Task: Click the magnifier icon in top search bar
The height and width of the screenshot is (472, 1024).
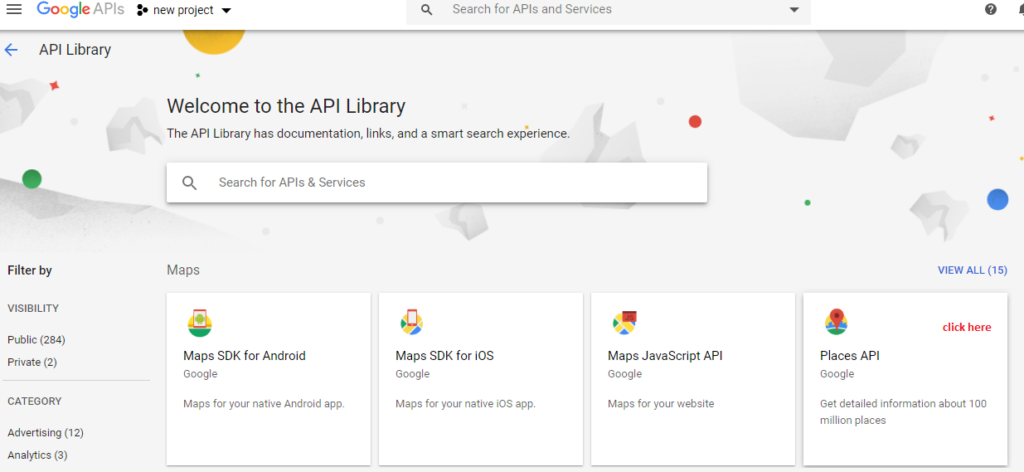Action: point(426,10)
